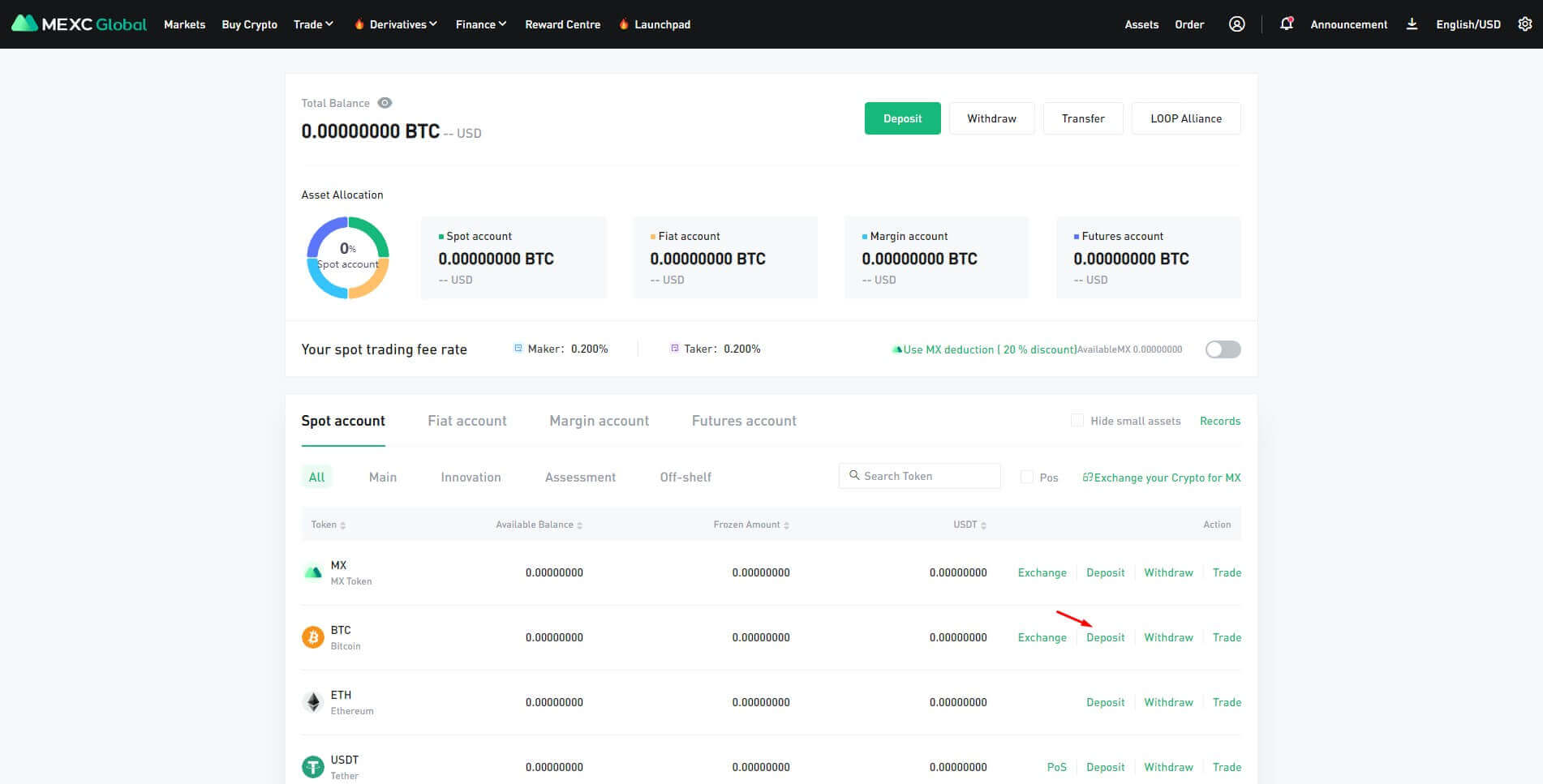Image resolution: width=1543 pixels, height=784 pixels.
Task: Check the Hide small assets checkbox
Action: pyautogui.click(x=1077, y=421)
